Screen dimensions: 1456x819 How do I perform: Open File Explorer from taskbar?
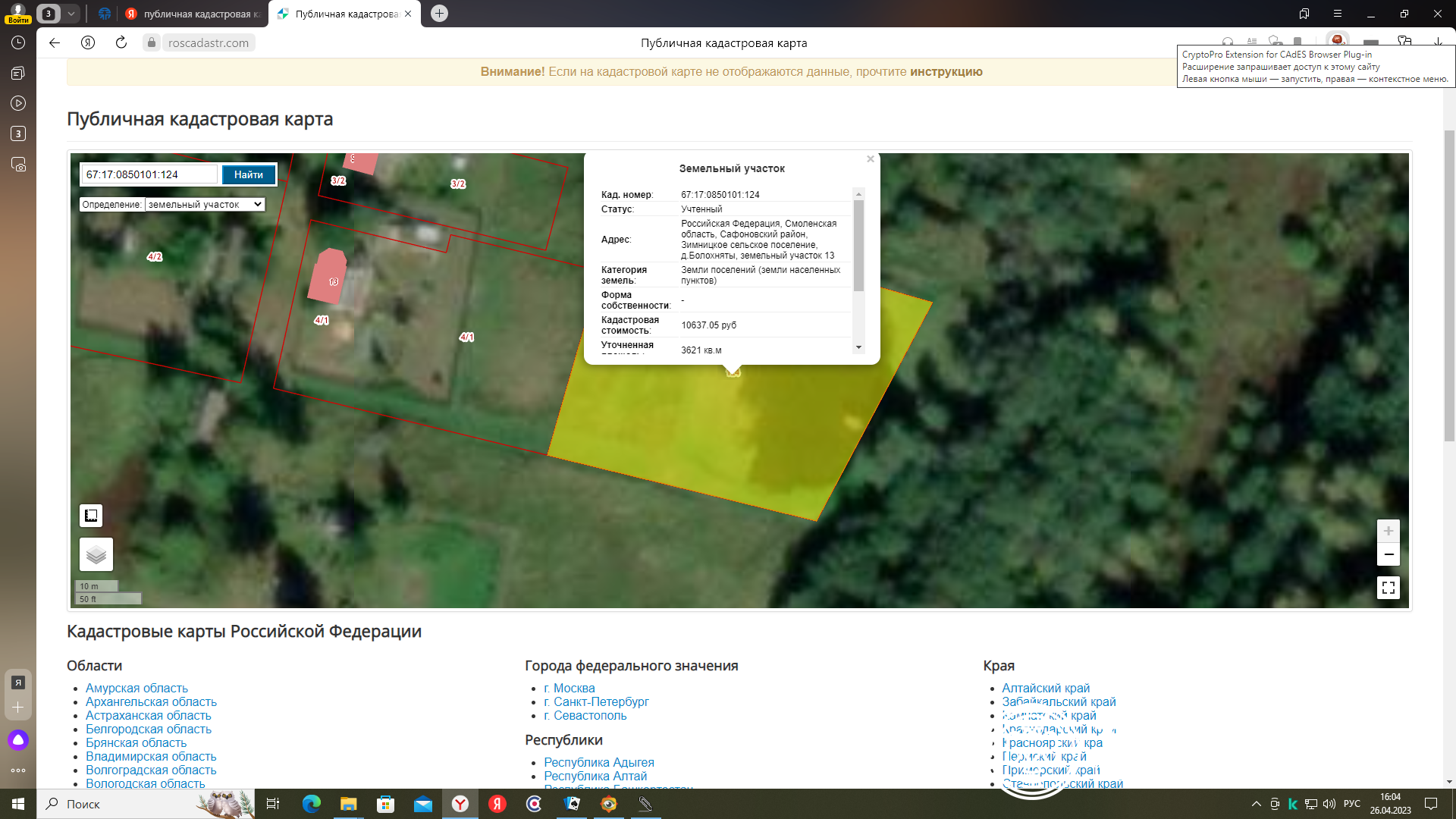tap(348, 804)
